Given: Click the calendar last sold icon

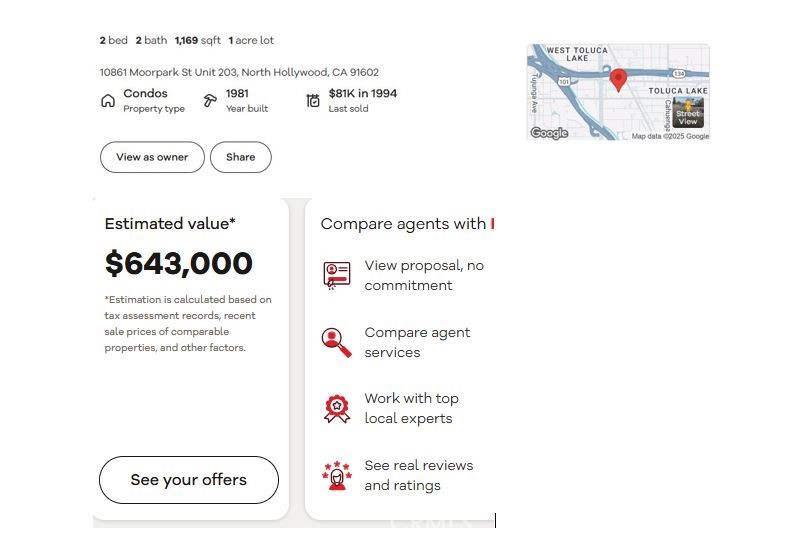Looking at the screenshot, I should coord(313,100).
